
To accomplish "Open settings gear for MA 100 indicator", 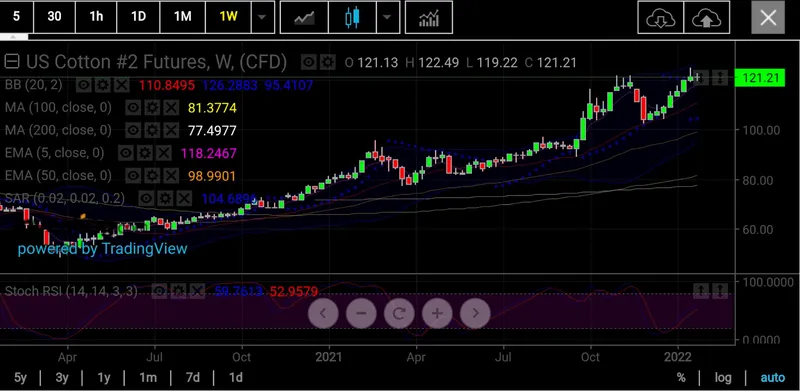I will tap(152, 108).
